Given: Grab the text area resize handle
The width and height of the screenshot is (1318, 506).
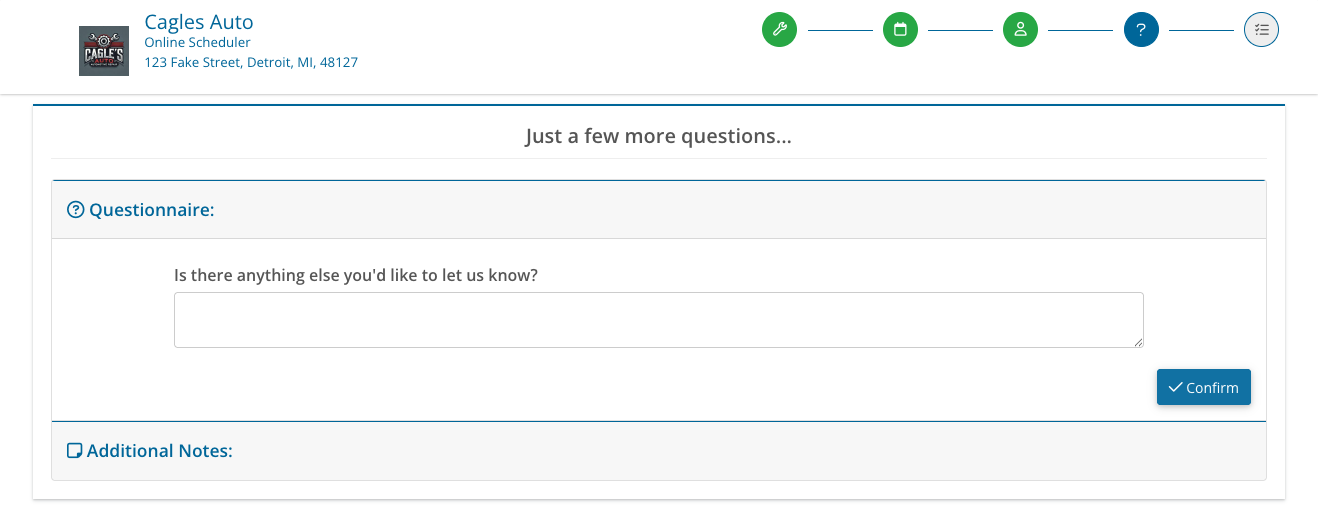Looking at the screenshot, I should tap(1138, 342).
